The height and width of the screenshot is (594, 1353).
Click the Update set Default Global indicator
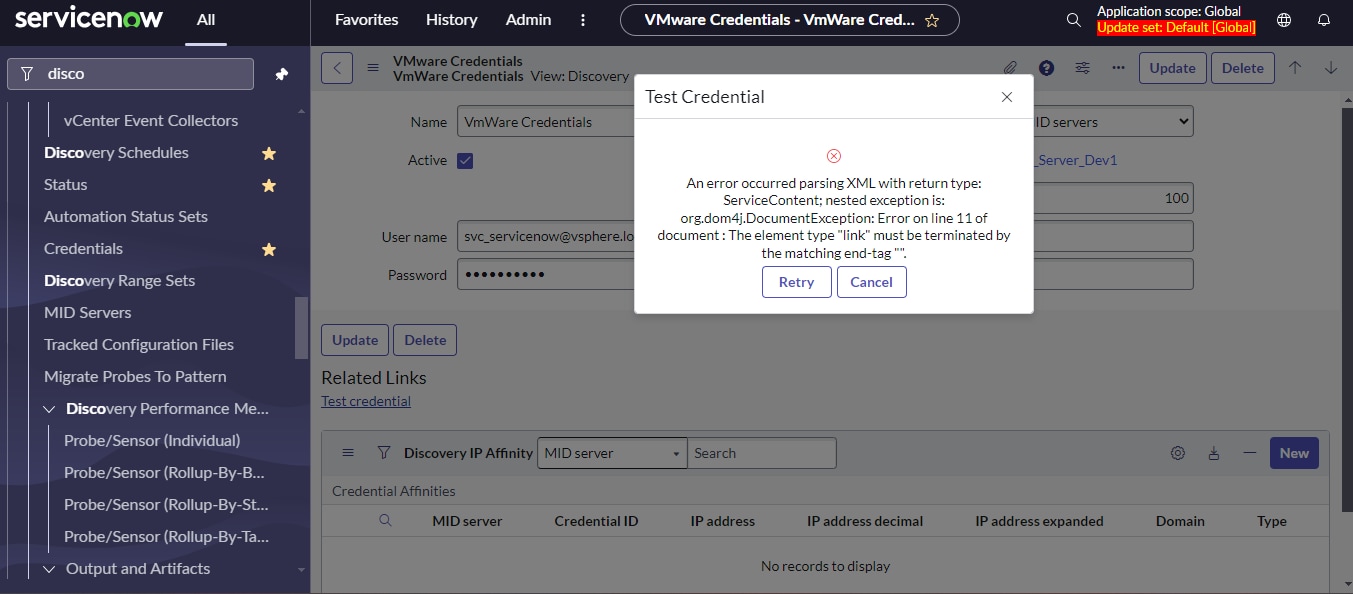(1176, 28)
